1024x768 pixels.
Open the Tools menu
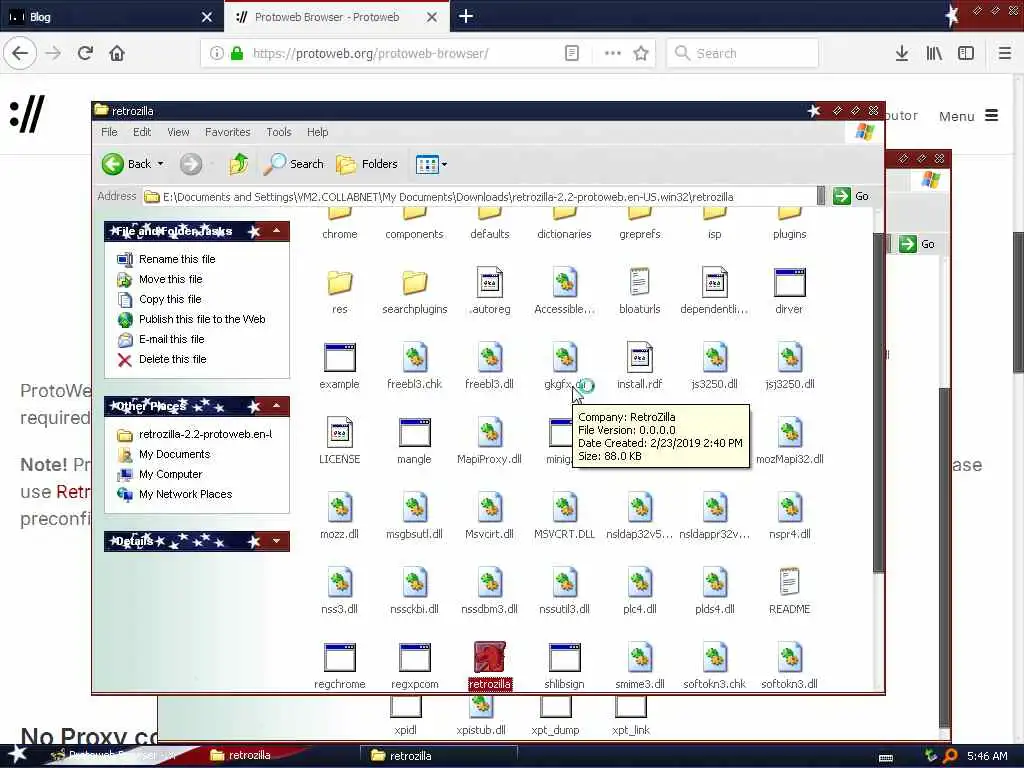(279, 132)
